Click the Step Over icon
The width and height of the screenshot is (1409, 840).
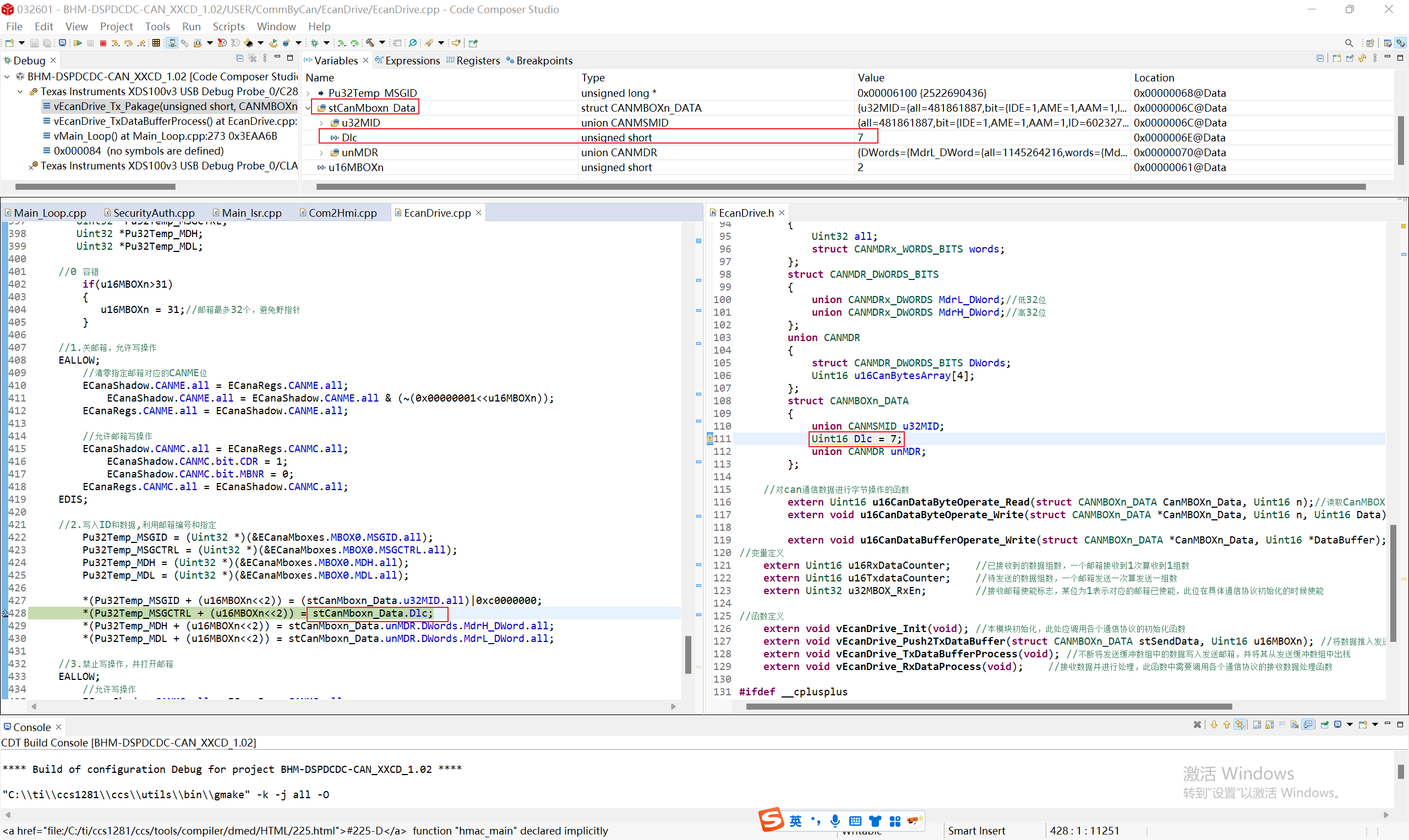tap(129, 43)
